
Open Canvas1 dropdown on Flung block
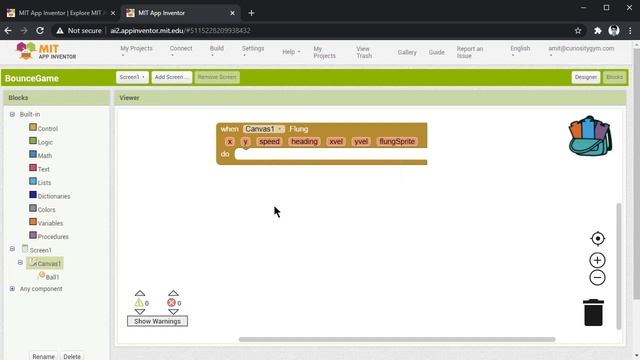click(264, 129)
